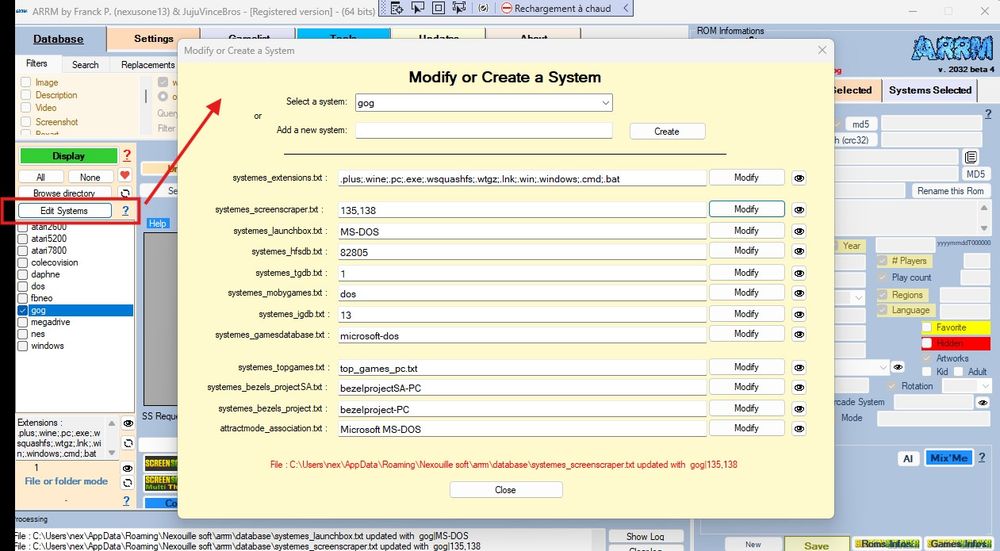The height and width of the screenshot is (551, 1000).
Task: Toggle the yellow Favorite checkbox
Action: pos(927,327)
